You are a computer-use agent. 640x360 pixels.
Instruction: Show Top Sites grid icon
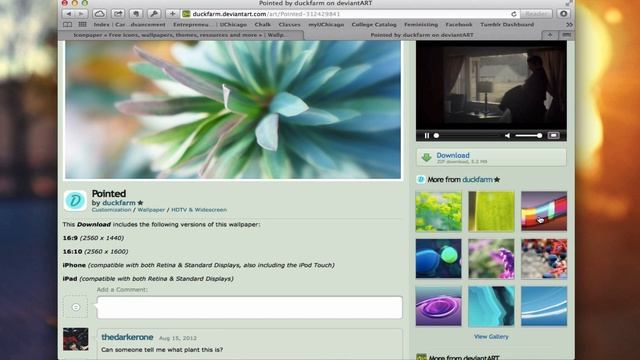tap(82, 24)
